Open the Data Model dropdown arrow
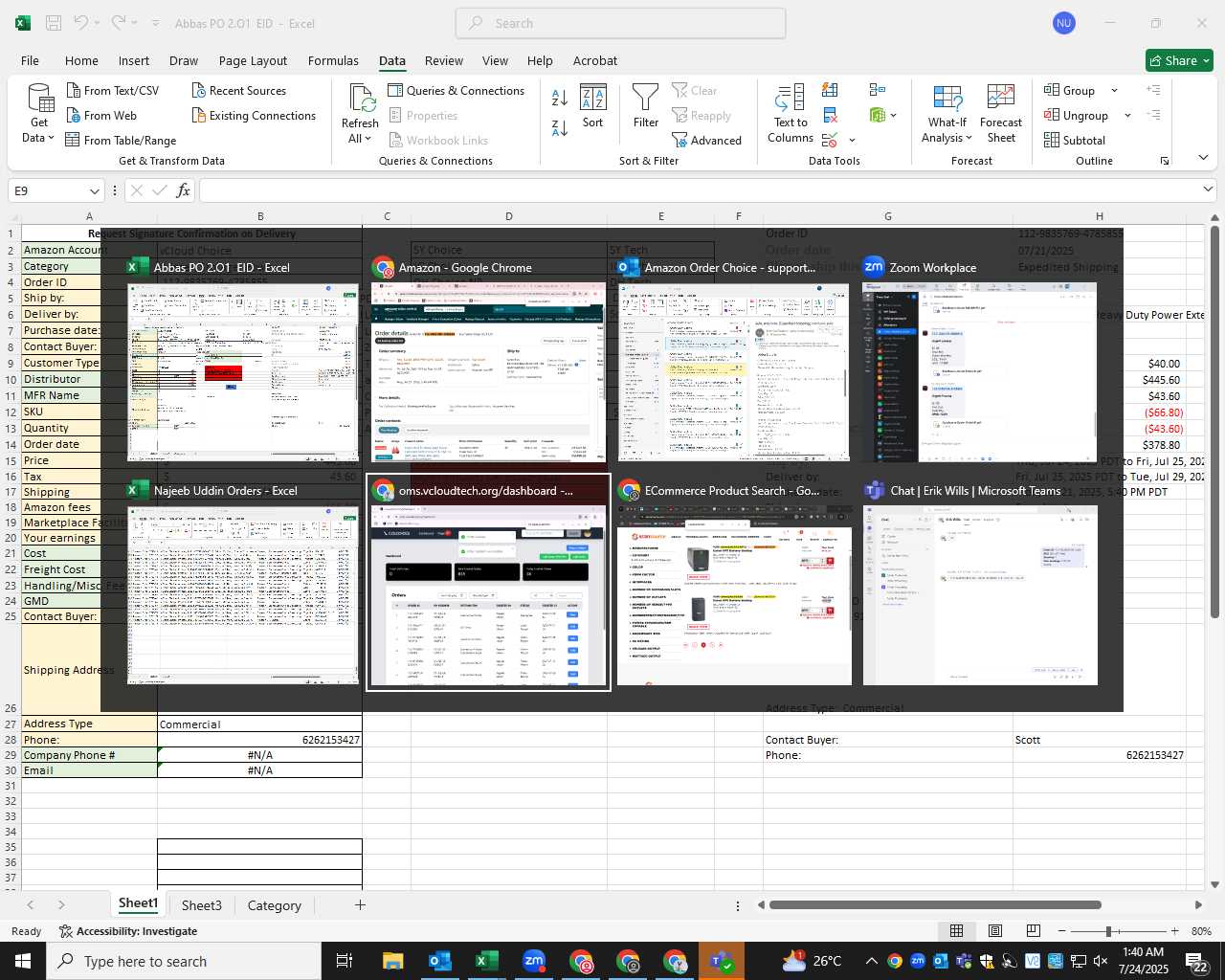 click(893, 116)
